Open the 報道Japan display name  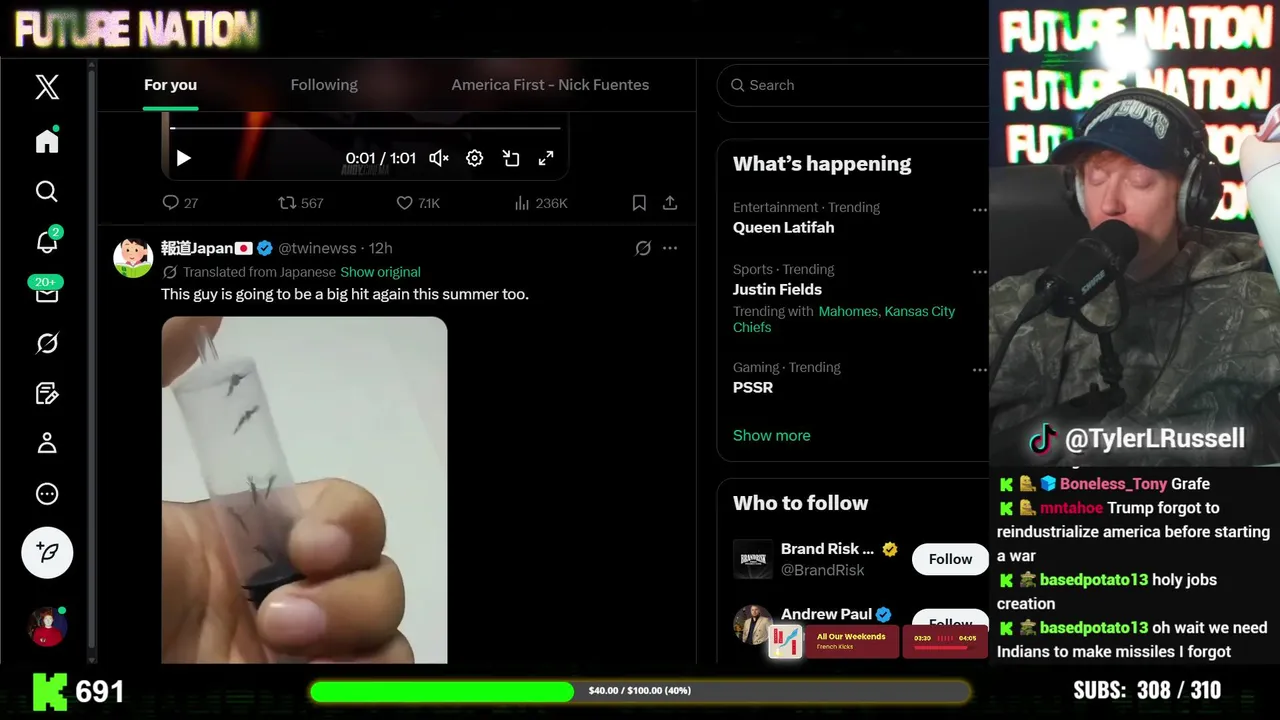click(207, 248)
